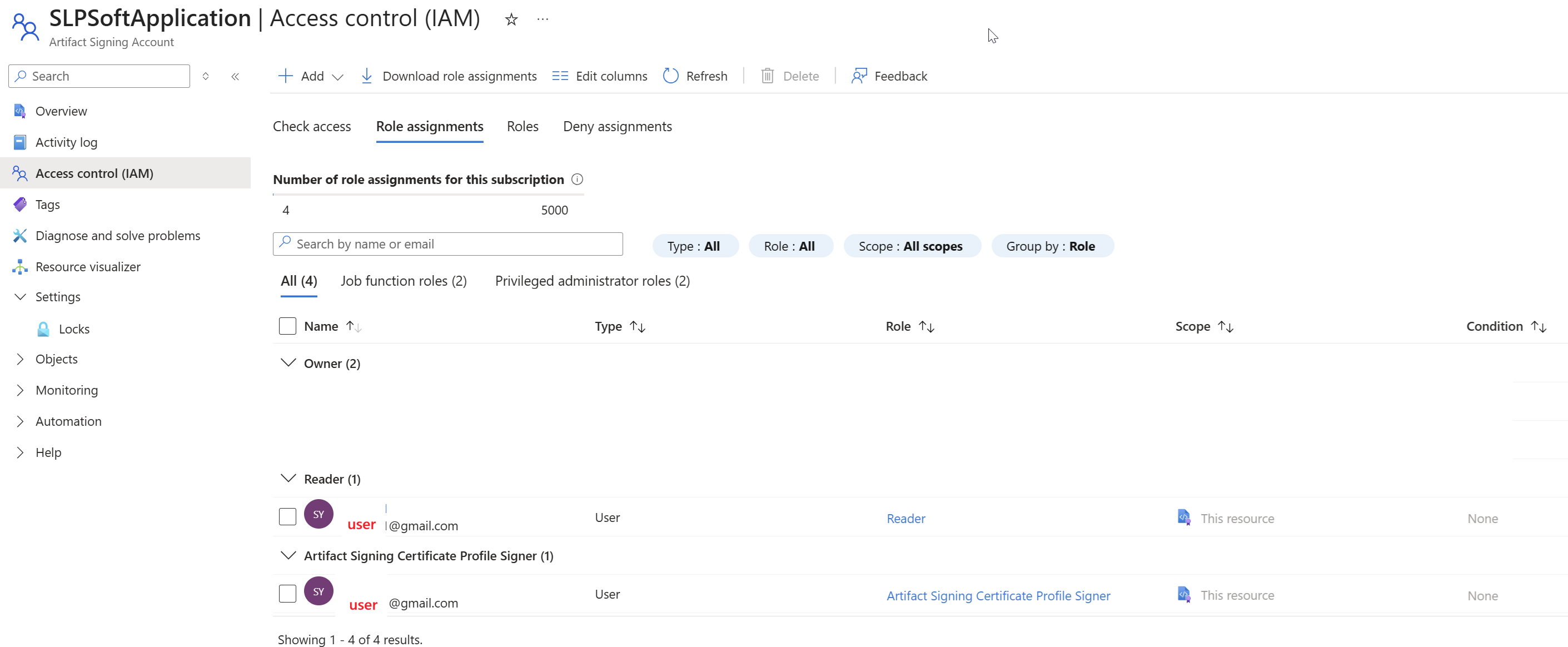The width and height of the screenshot is (1568, 647).
Task: Click the Delete trash can icon
Action: tap(767, 76)
